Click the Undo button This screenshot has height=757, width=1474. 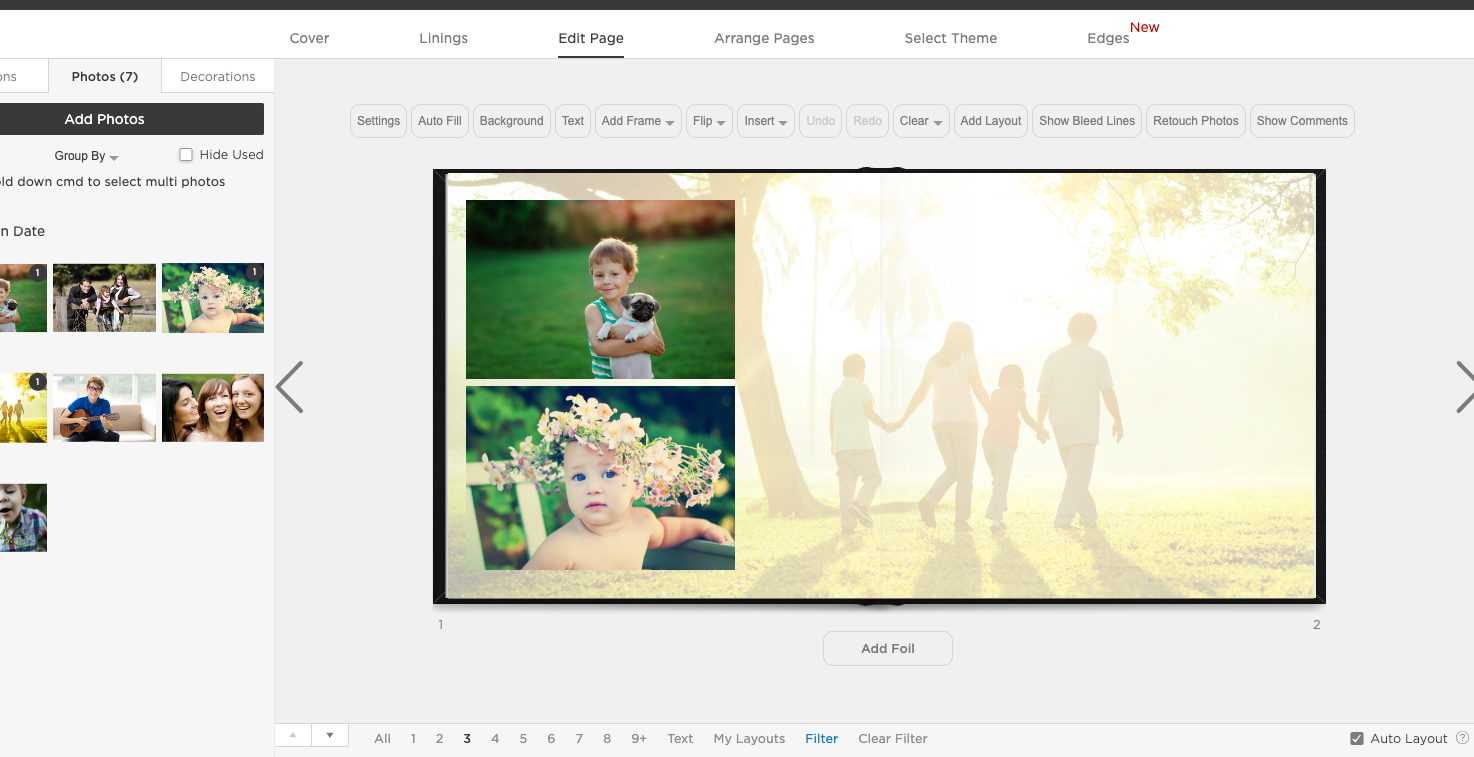pyautogui.click(x=821, y=121)
